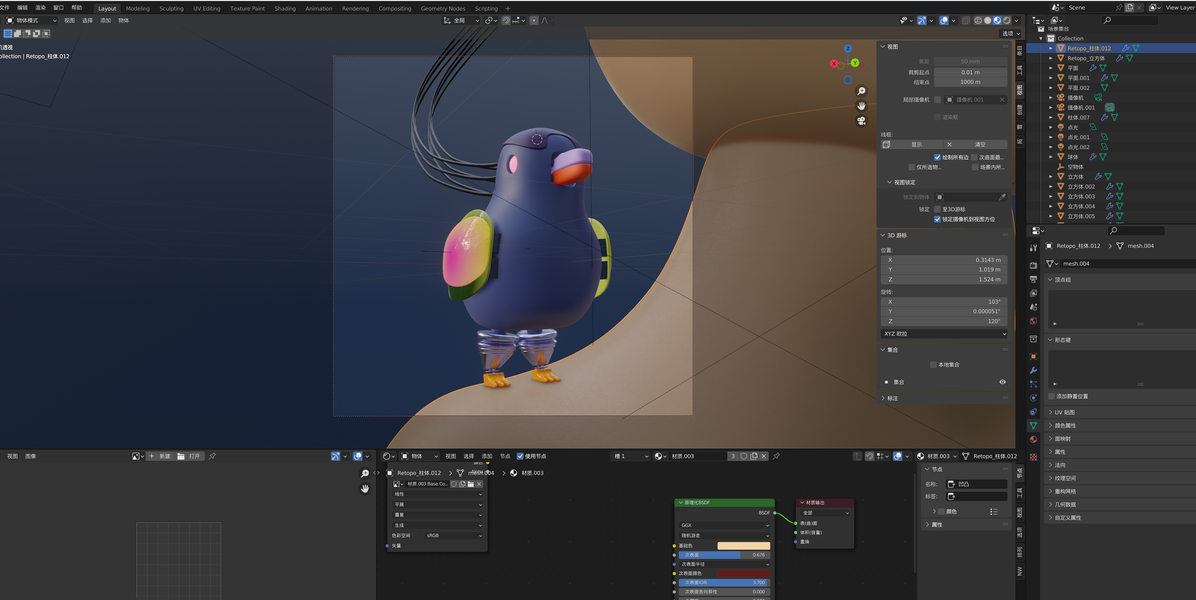Open Output properties tab icon
Image resolution: width=1196 pixels, height=600 pixels.
click(1034, 279)
